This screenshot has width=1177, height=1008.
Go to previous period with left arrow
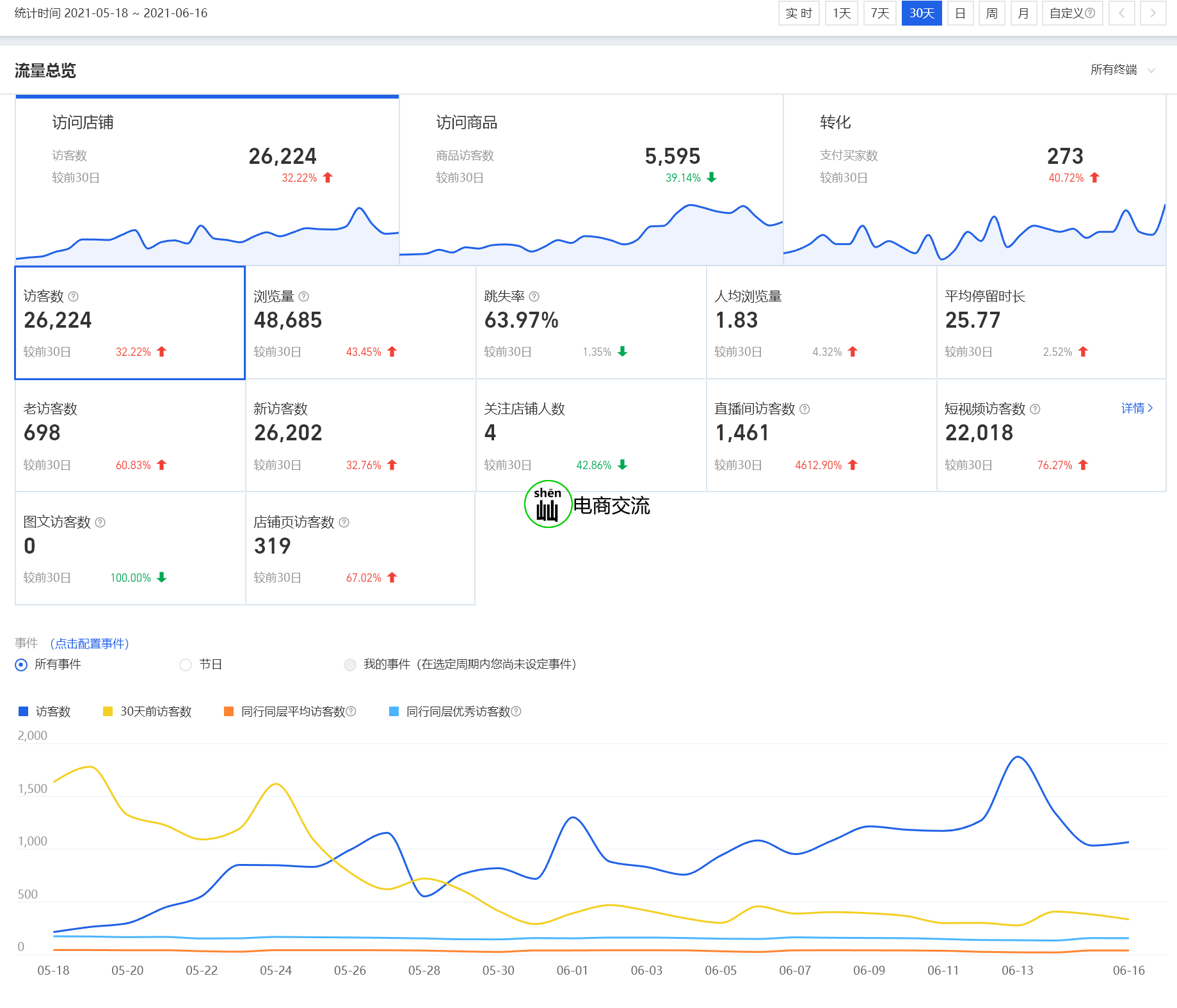point(1122,13)
